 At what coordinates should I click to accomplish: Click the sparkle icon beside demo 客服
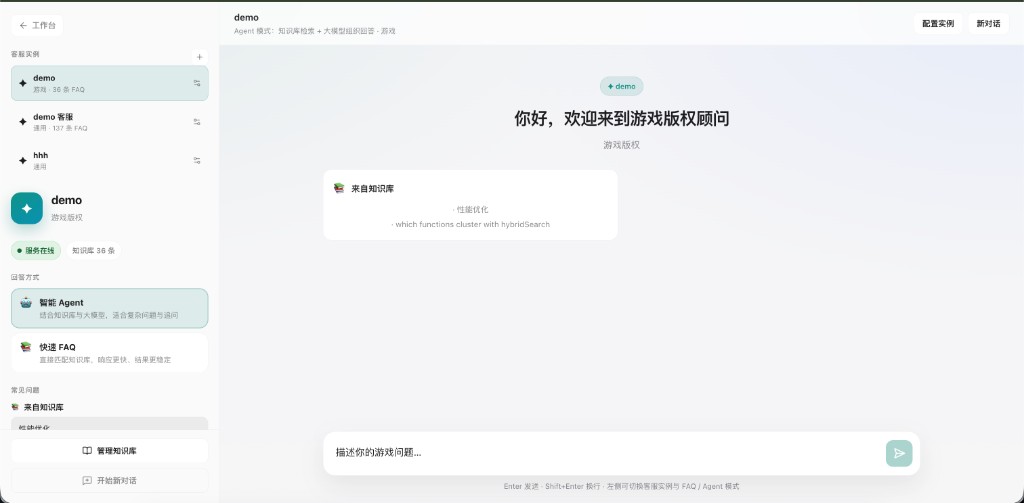23,122
